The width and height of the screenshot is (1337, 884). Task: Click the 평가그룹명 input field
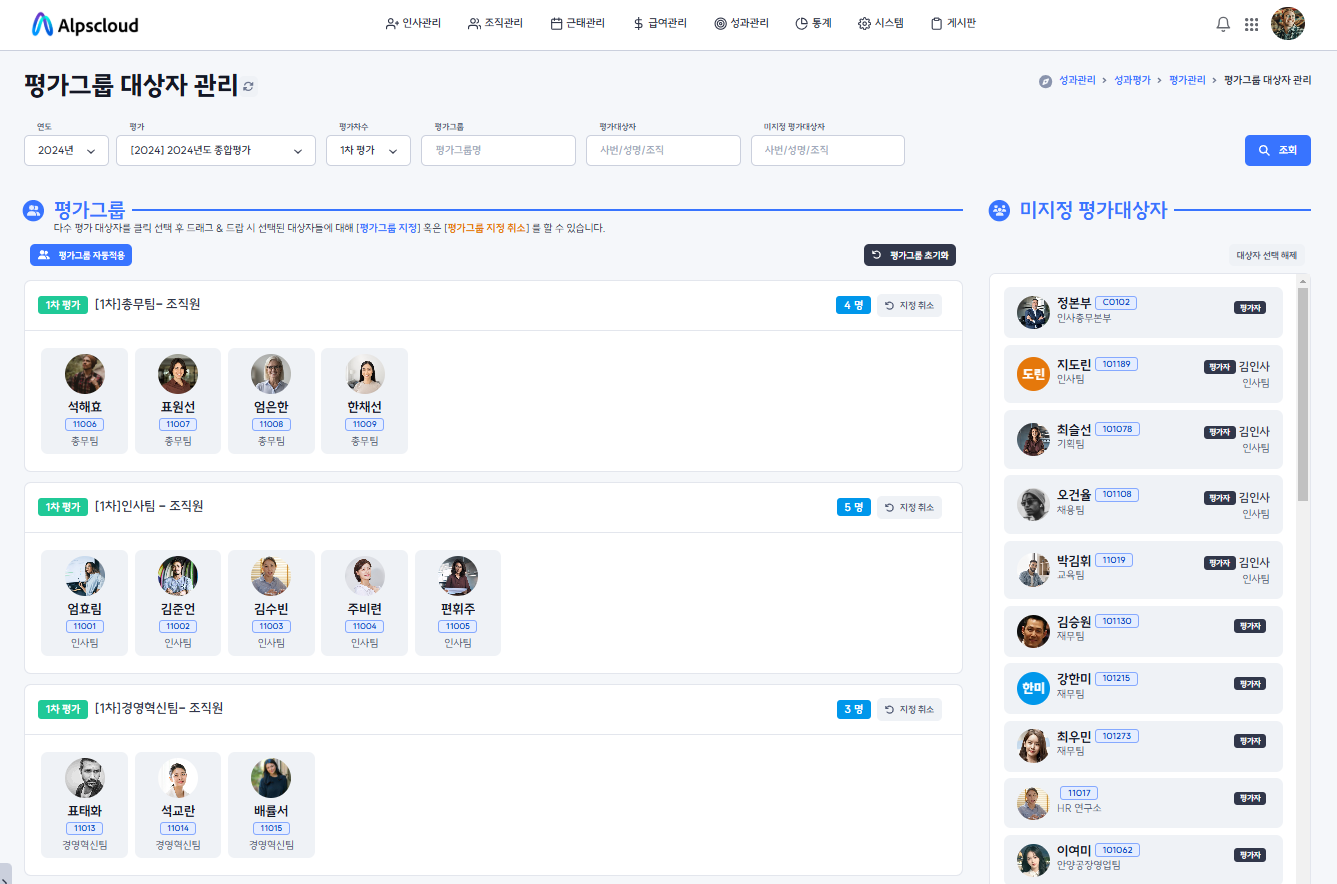[x=498, y=150]
